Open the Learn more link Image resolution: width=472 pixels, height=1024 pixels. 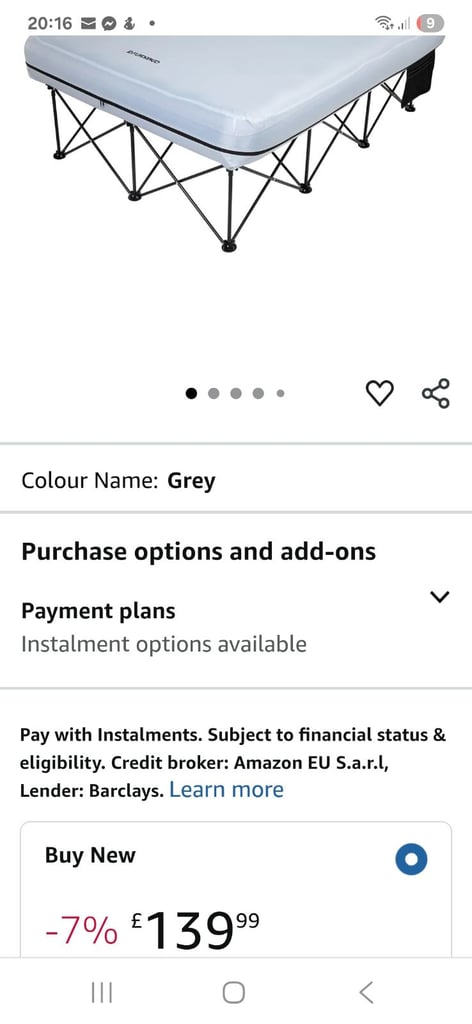click(x=226, y=790)
